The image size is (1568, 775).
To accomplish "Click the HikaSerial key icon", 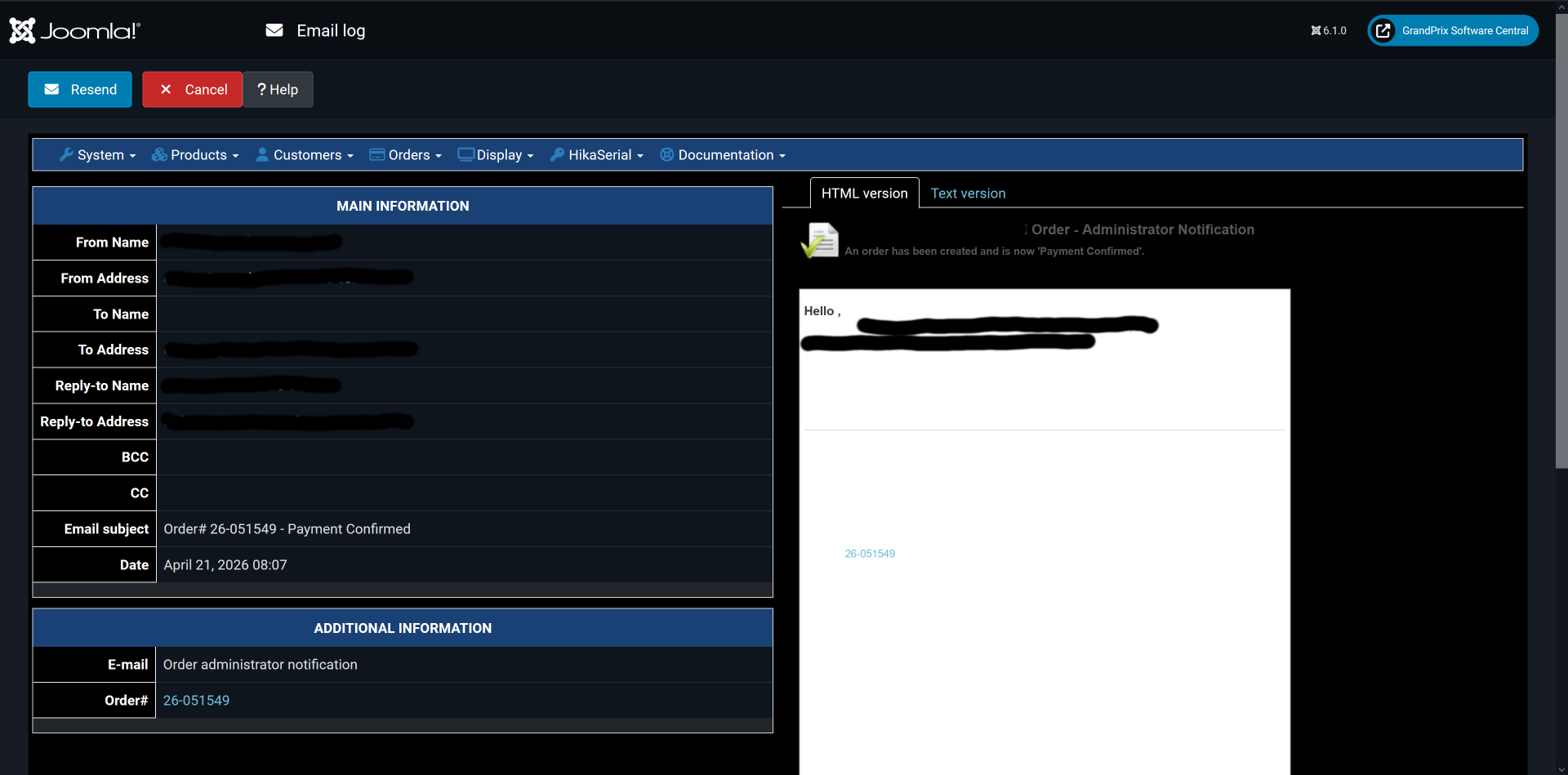I will [x=557, y=154].
